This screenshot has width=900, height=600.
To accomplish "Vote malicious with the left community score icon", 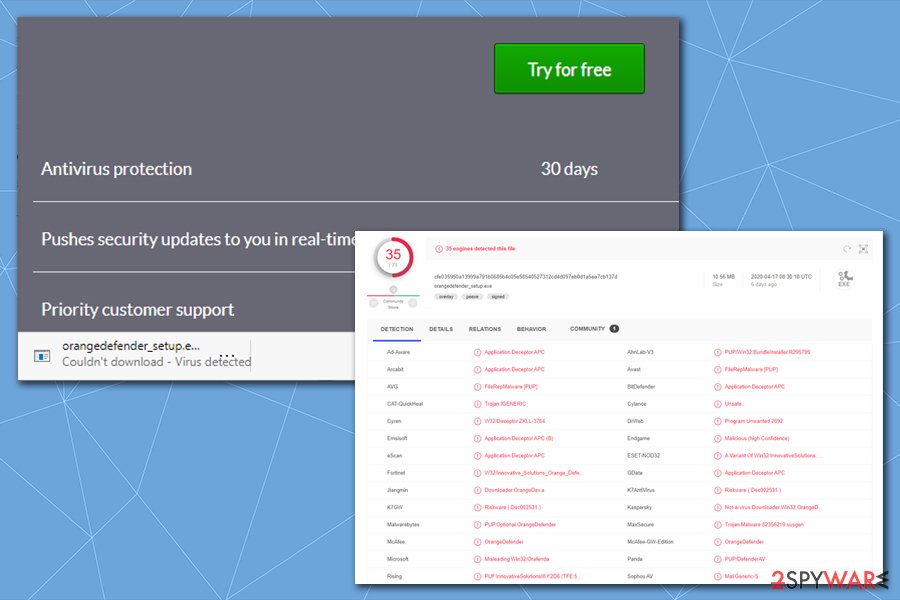I will point(374,303).
